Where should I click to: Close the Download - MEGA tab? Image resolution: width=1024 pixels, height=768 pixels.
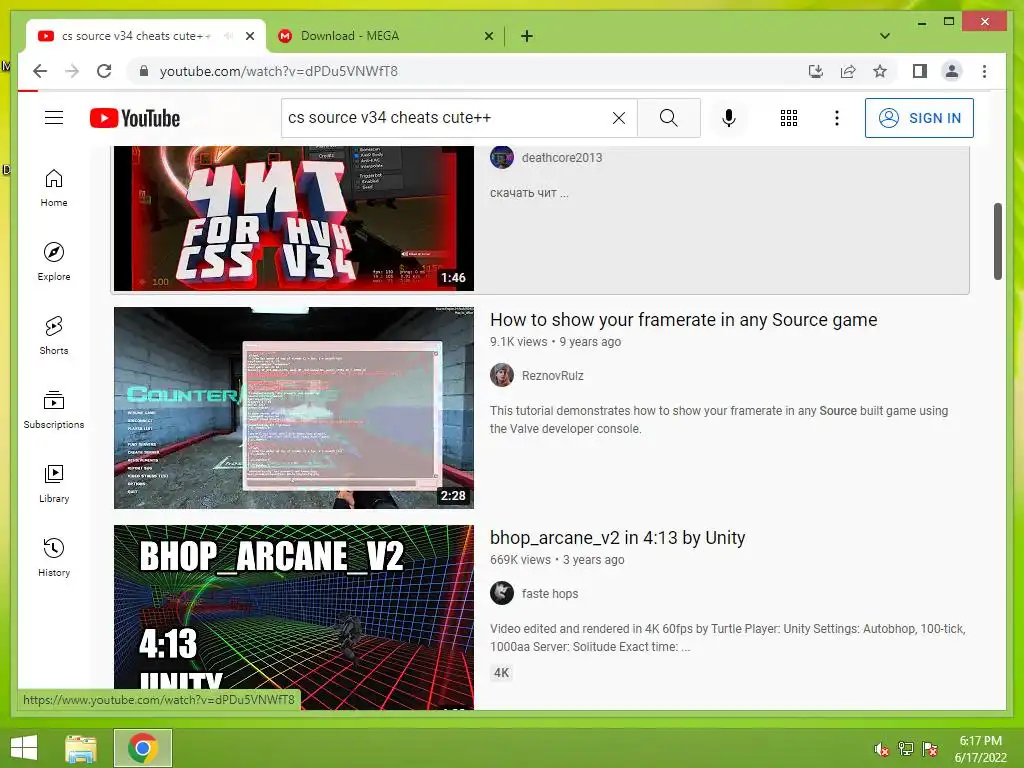pos(488,36)
